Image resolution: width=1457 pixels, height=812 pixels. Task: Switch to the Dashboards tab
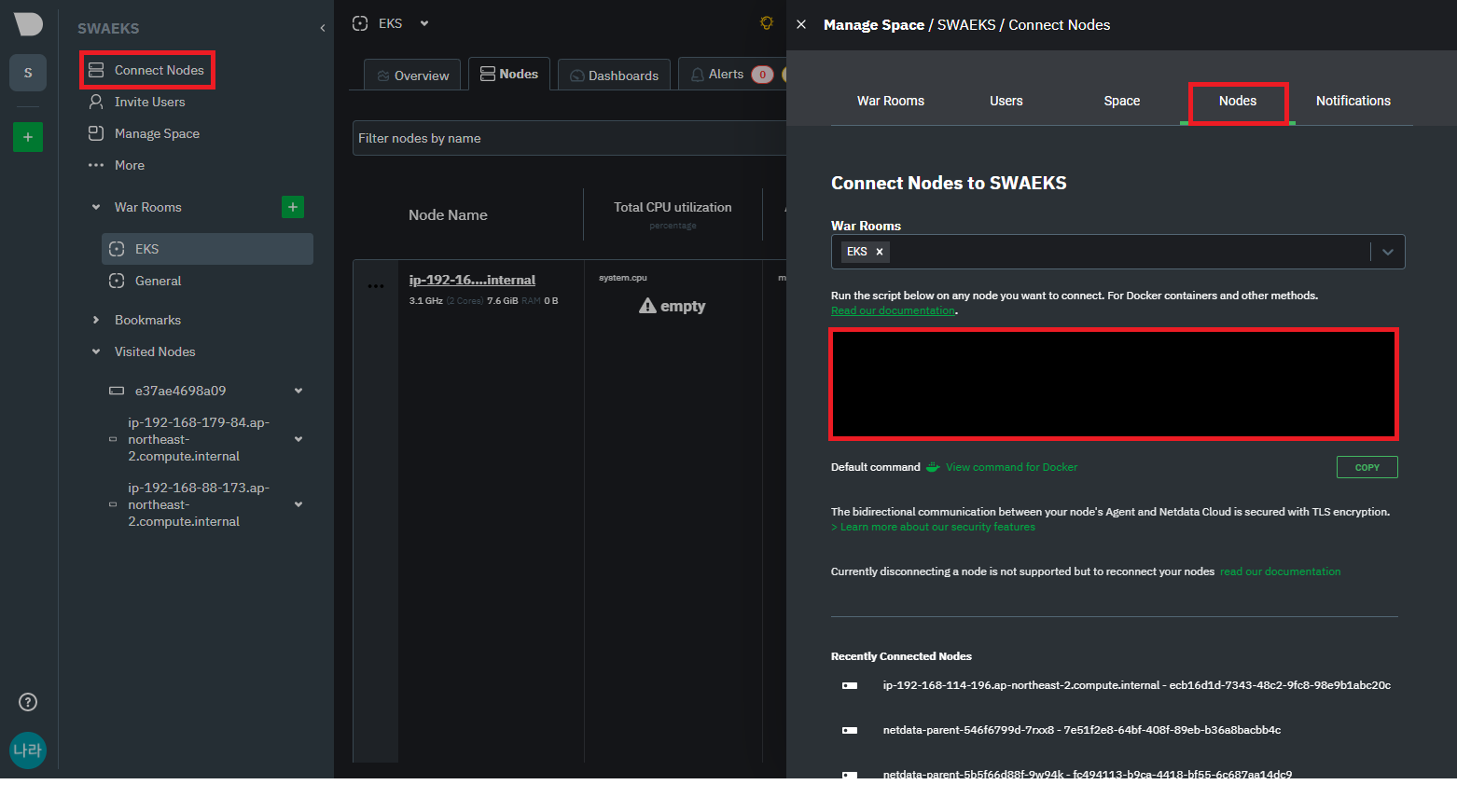614,76
